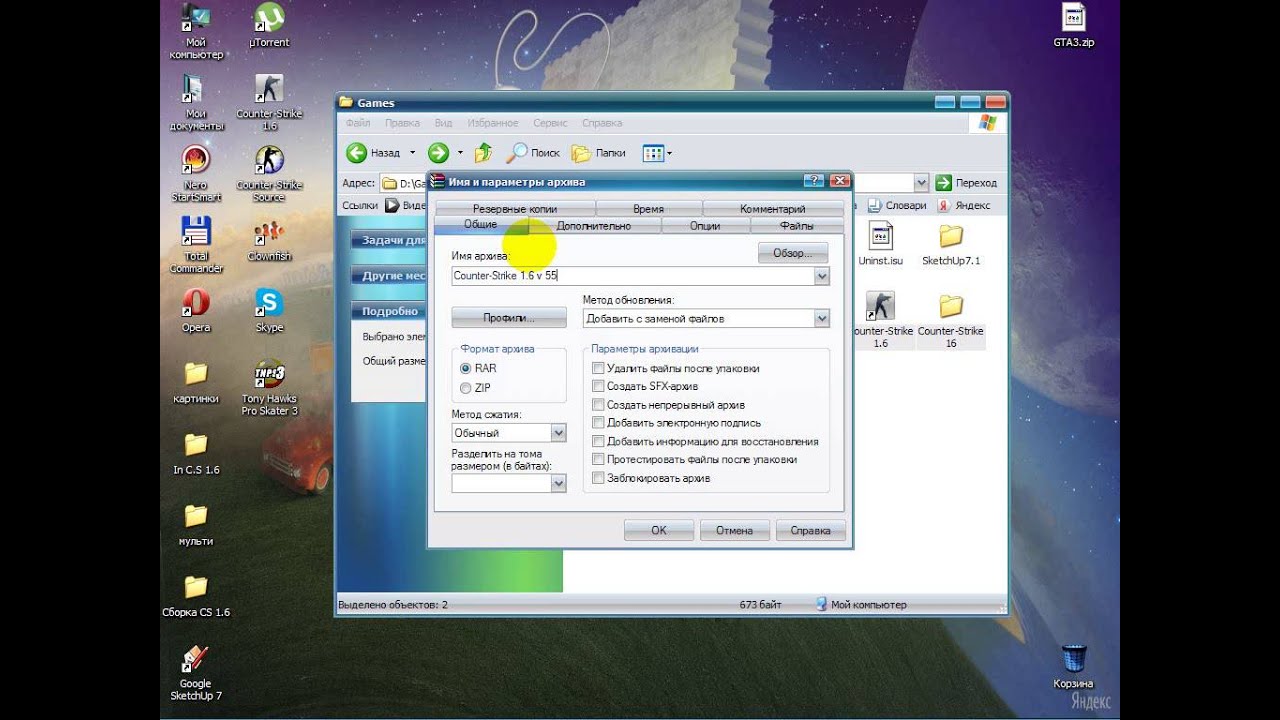The height and width of the screenshot is (720, 1280).
Task: Launch Google SketchUp 7 desktop icon
Action: click(196, 674)
